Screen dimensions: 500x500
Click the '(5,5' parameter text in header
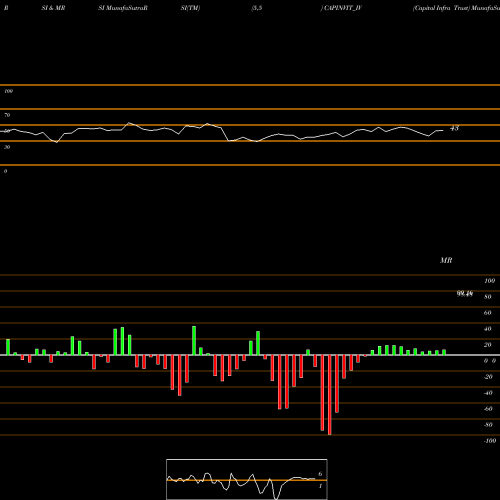click(257, 8)
